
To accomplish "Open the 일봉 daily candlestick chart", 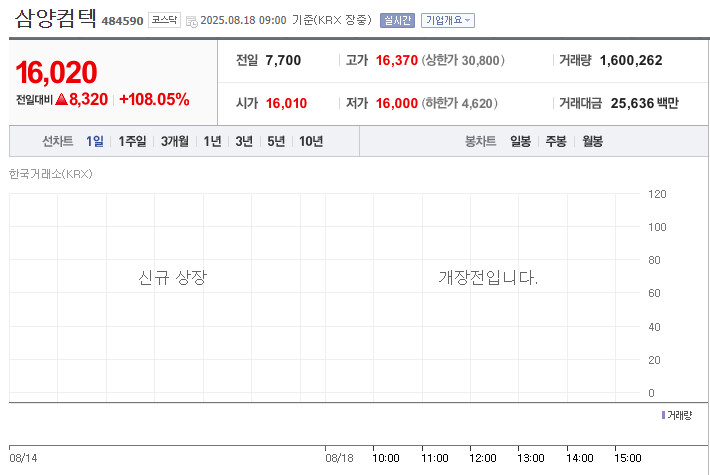I will [x=520, y=142].
